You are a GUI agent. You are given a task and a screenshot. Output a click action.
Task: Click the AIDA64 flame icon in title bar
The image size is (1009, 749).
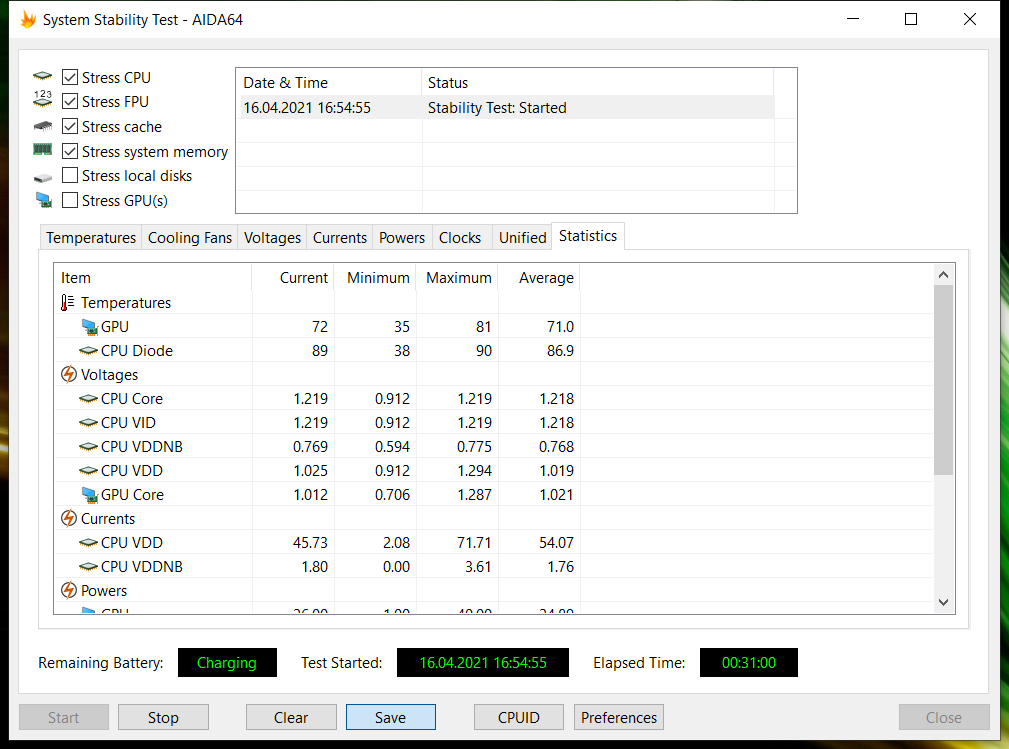(28, 19)
